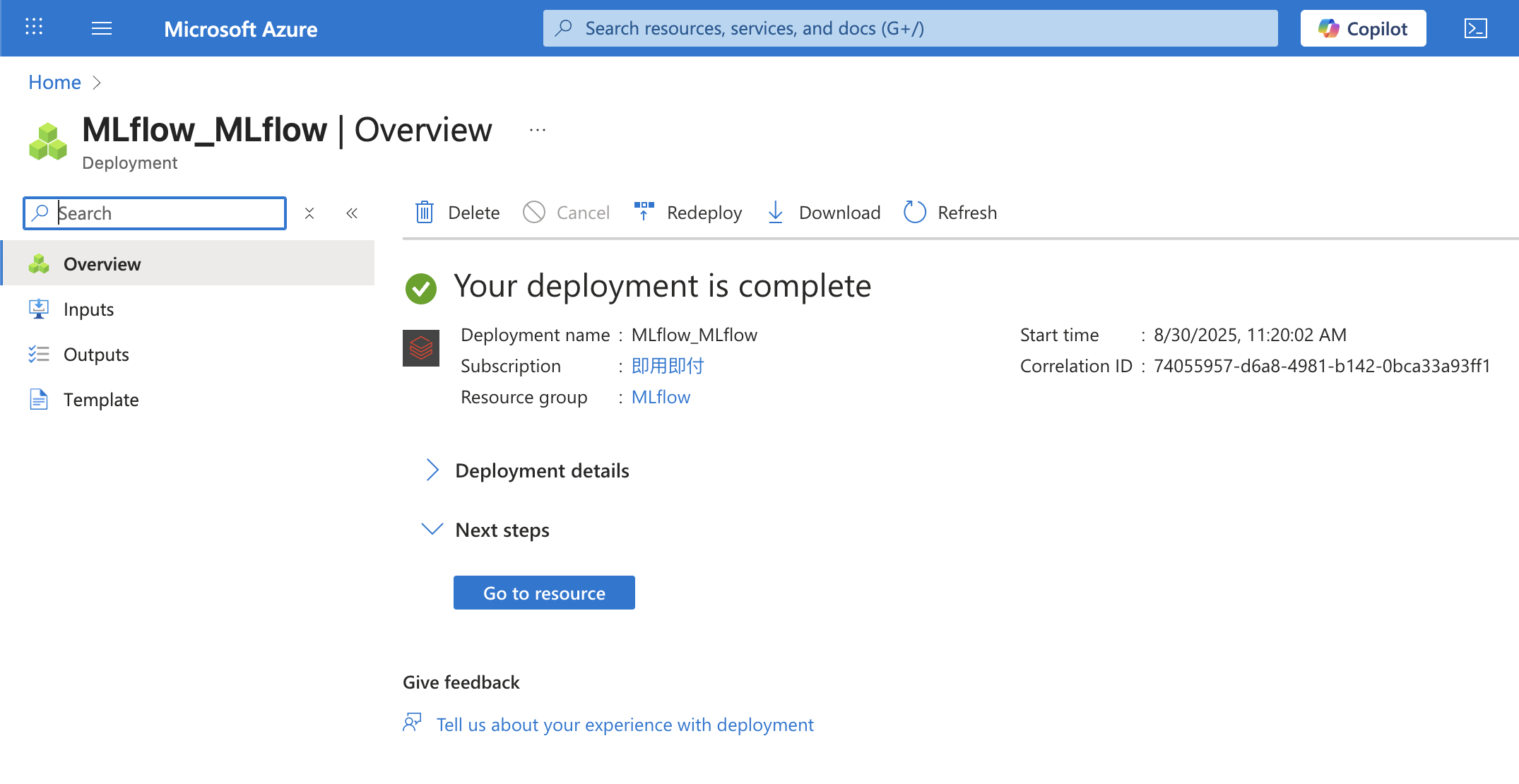Image resolution: width=1519 pixels, height=784 pixels.
Task: Click the Redeploy toolbar command
Action: click(688, 212)
